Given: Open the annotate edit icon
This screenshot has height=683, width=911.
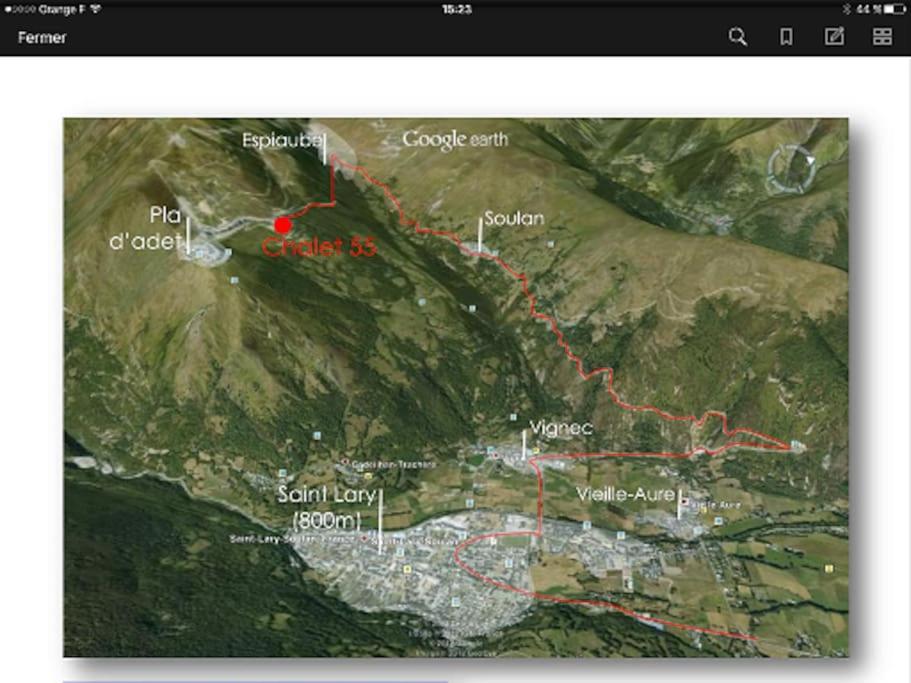Looking at the screenshot, I should click(834, 37).
